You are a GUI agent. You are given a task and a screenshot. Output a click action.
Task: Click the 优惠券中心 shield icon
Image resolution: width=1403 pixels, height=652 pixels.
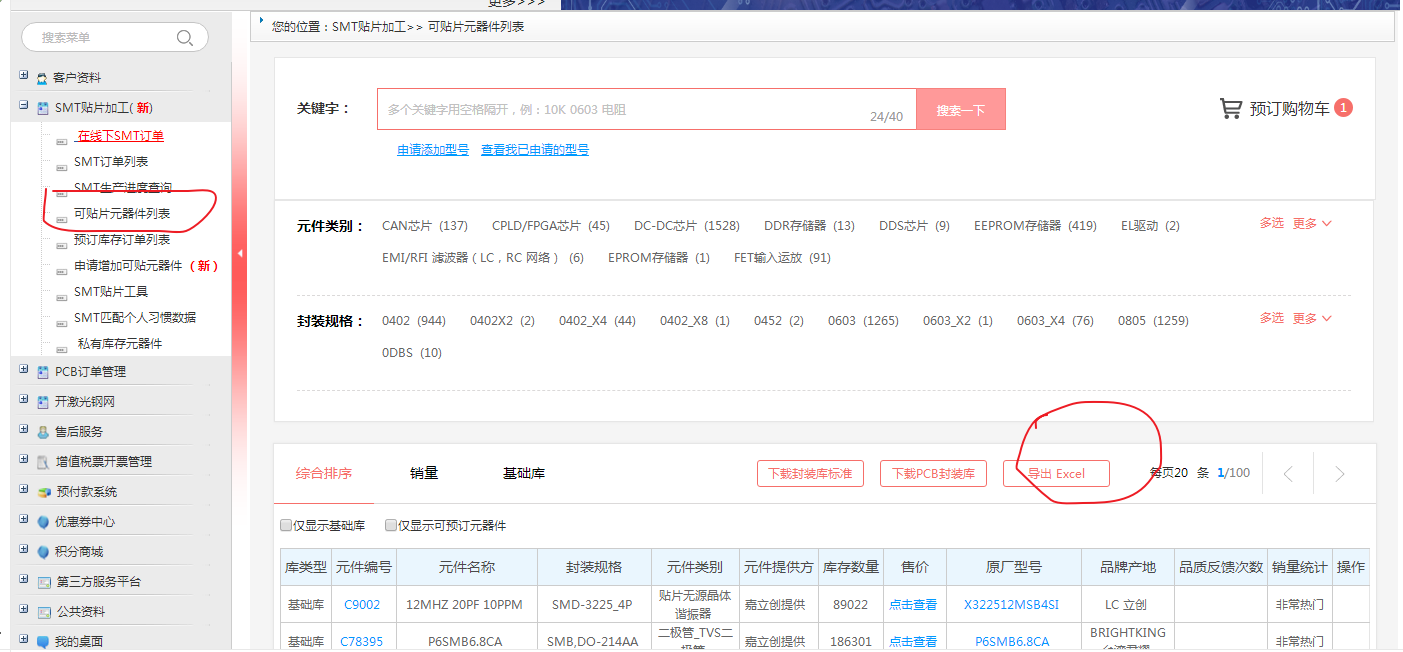42,522
